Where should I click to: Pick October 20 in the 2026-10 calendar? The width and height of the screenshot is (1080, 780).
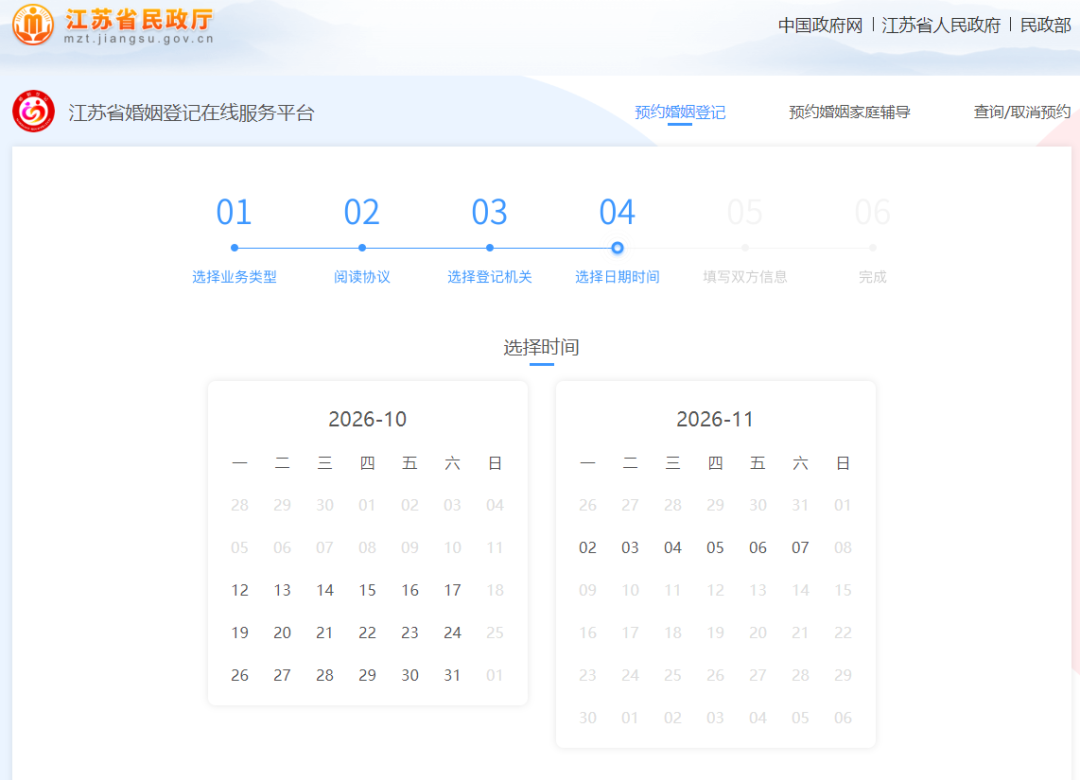[x=282, y=633]
